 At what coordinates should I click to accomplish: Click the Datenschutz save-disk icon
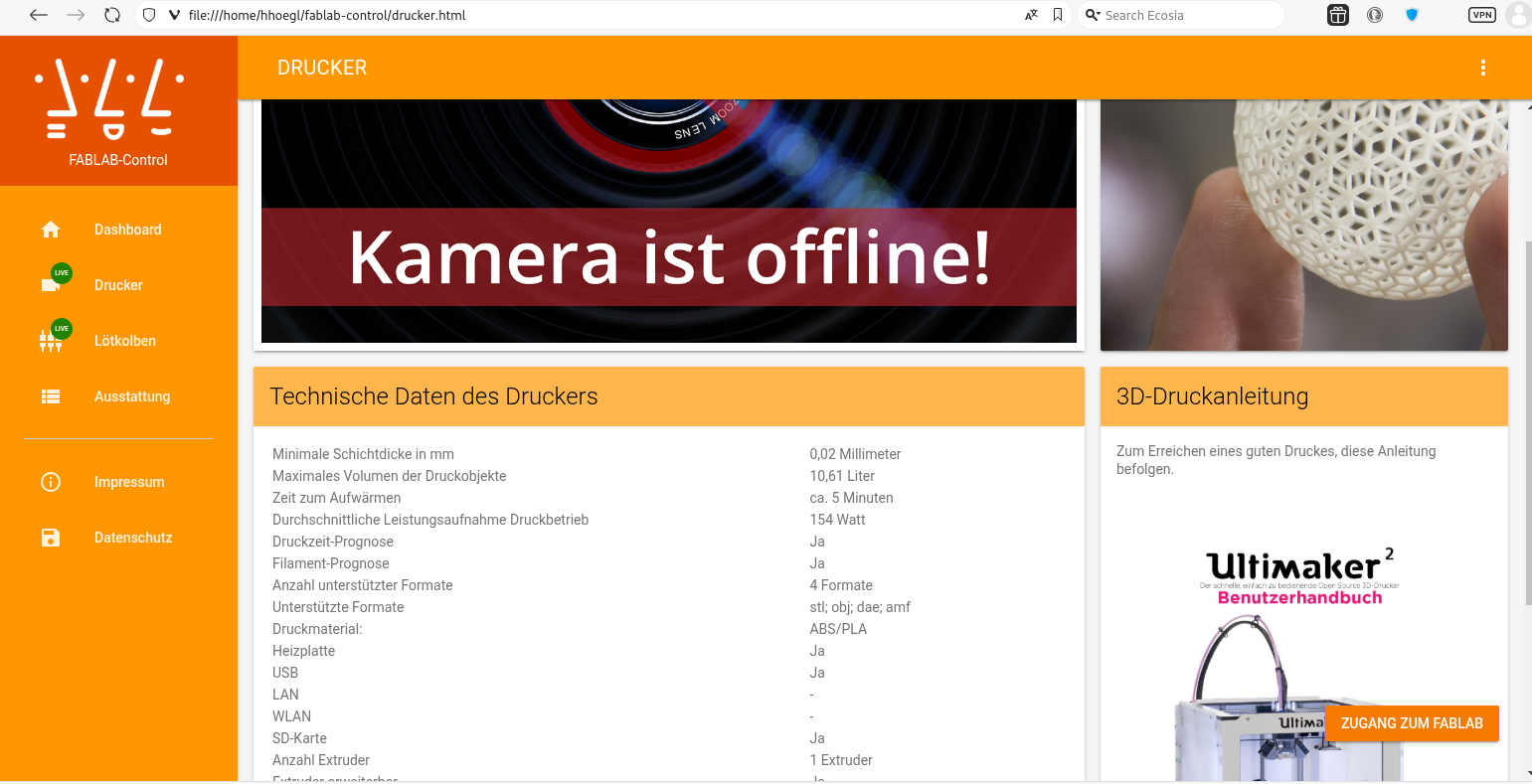click(x=51, y=538)
